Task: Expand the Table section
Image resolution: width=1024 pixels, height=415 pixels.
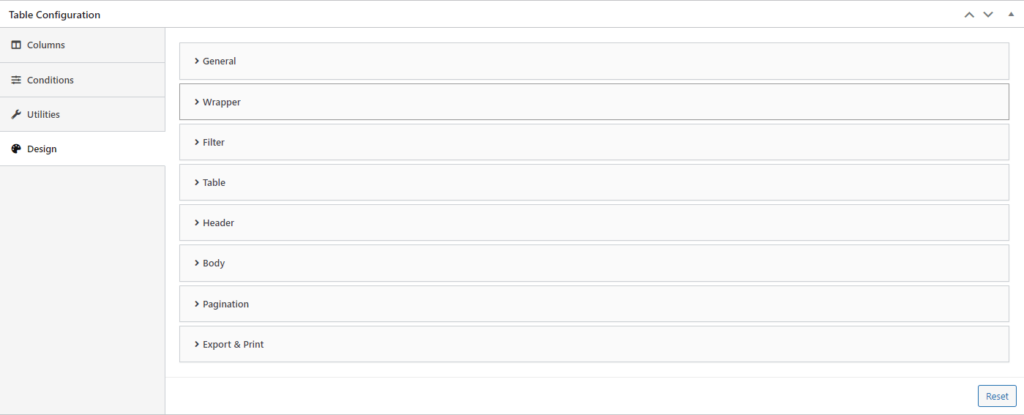Action: [x=214, y=183]
